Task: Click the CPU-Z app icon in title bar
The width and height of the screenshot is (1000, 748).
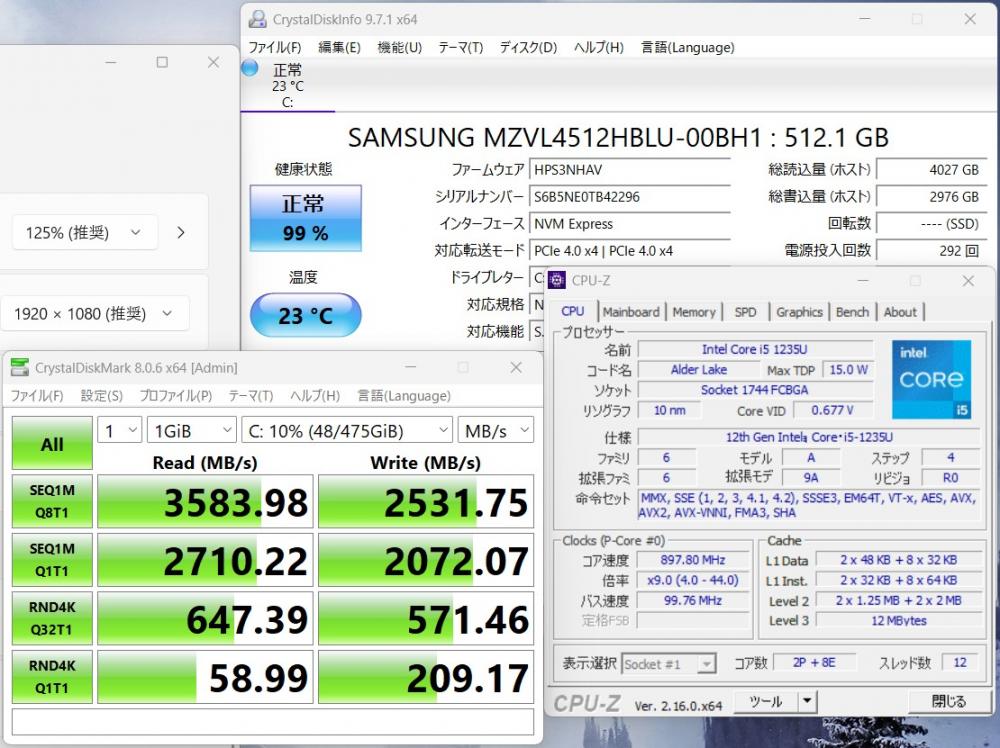Action: (557, 280)
